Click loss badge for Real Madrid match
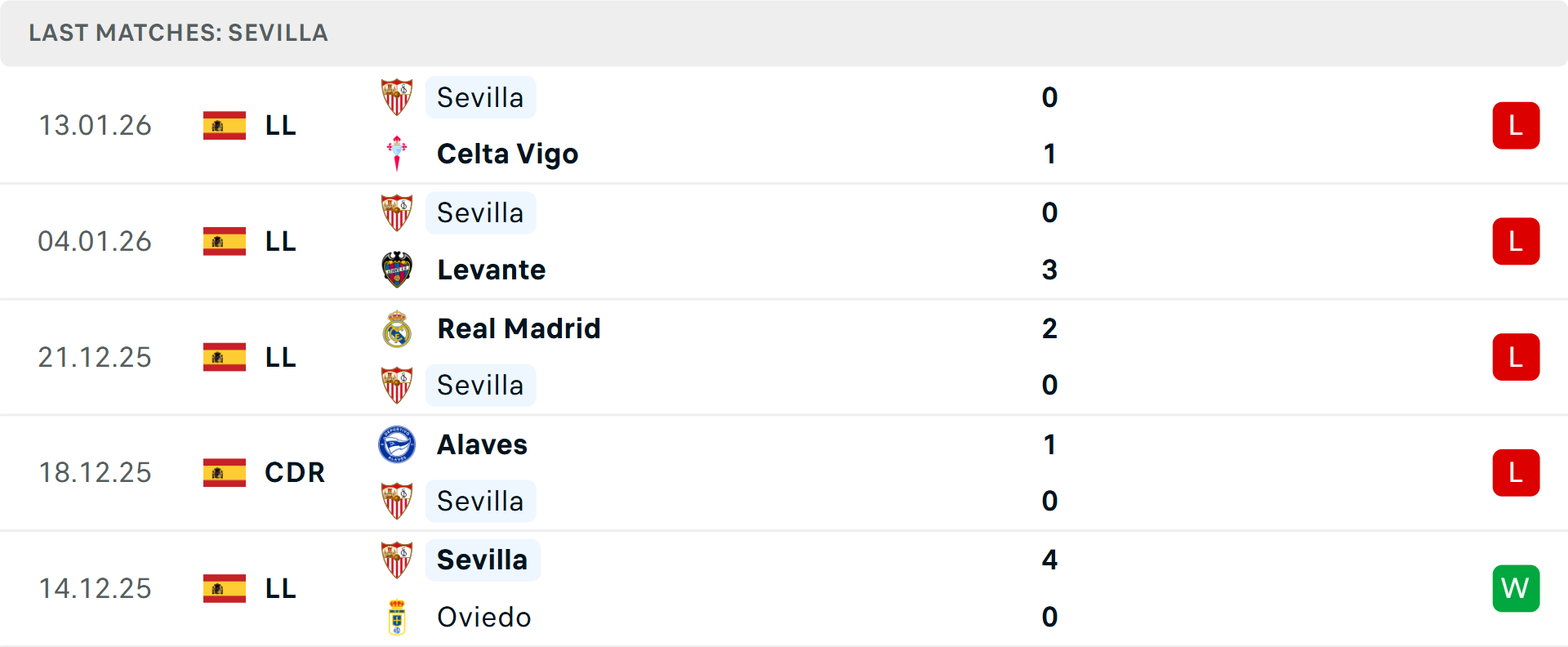1568x647 pixels. pyautogui.click(x=1516, y=357)
